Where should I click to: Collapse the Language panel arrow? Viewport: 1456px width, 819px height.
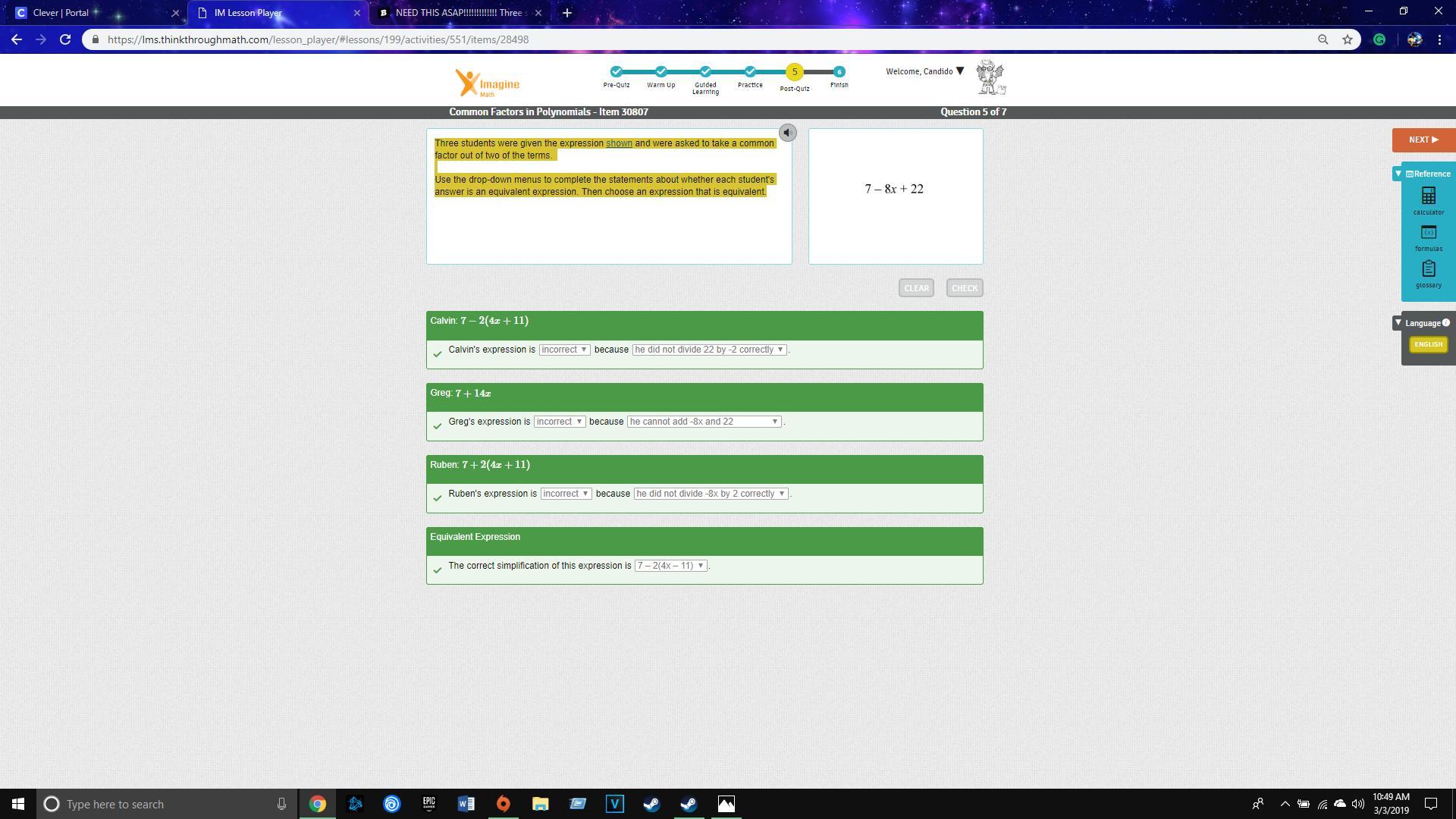point(1398,323)
